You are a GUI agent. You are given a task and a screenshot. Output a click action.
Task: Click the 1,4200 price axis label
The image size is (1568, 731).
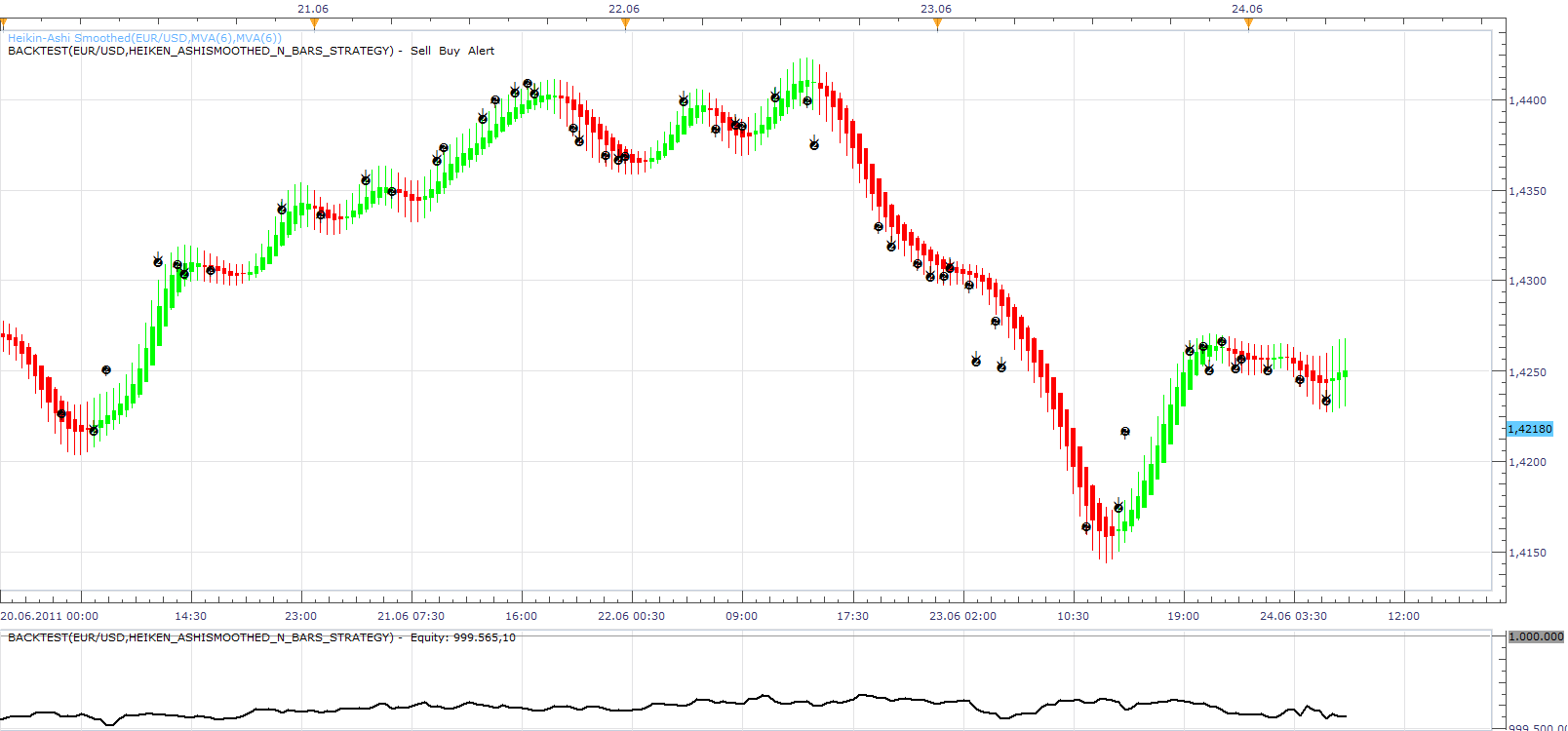1527,462
